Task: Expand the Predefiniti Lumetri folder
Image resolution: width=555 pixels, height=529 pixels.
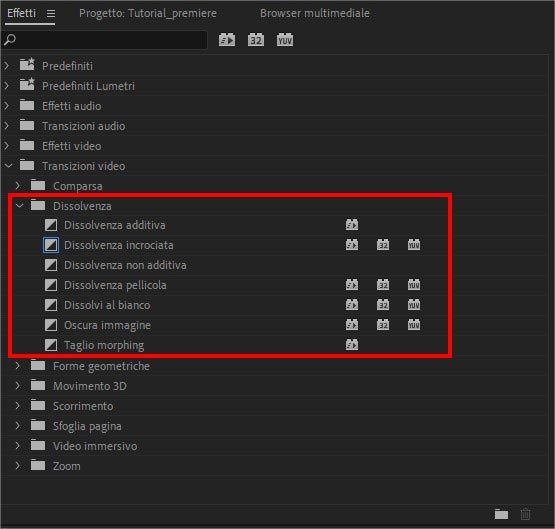Action: (x=6, y=86)
